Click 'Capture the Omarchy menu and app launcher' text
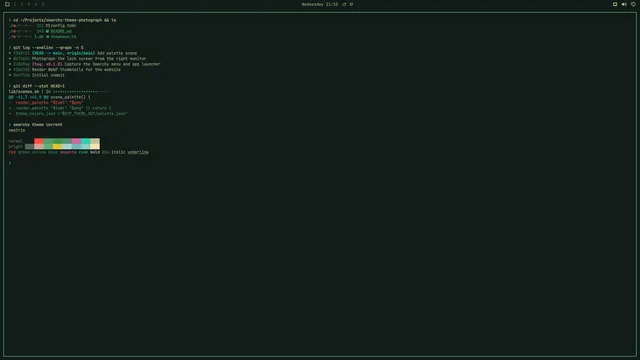640x360 pixels. (x=112, y=64)
